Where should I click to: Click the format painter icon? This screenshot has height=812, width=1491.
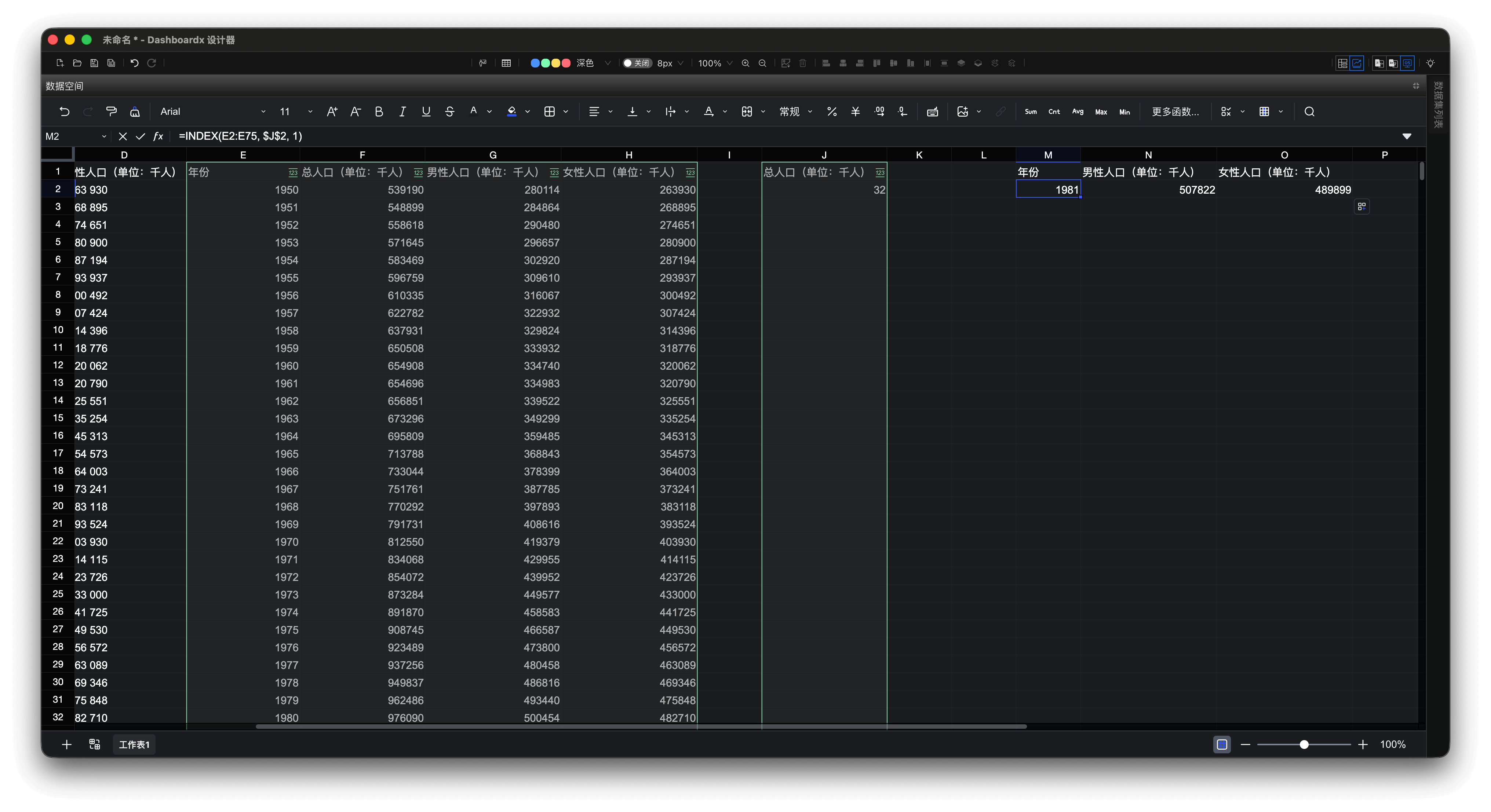(x=111, y=111)
